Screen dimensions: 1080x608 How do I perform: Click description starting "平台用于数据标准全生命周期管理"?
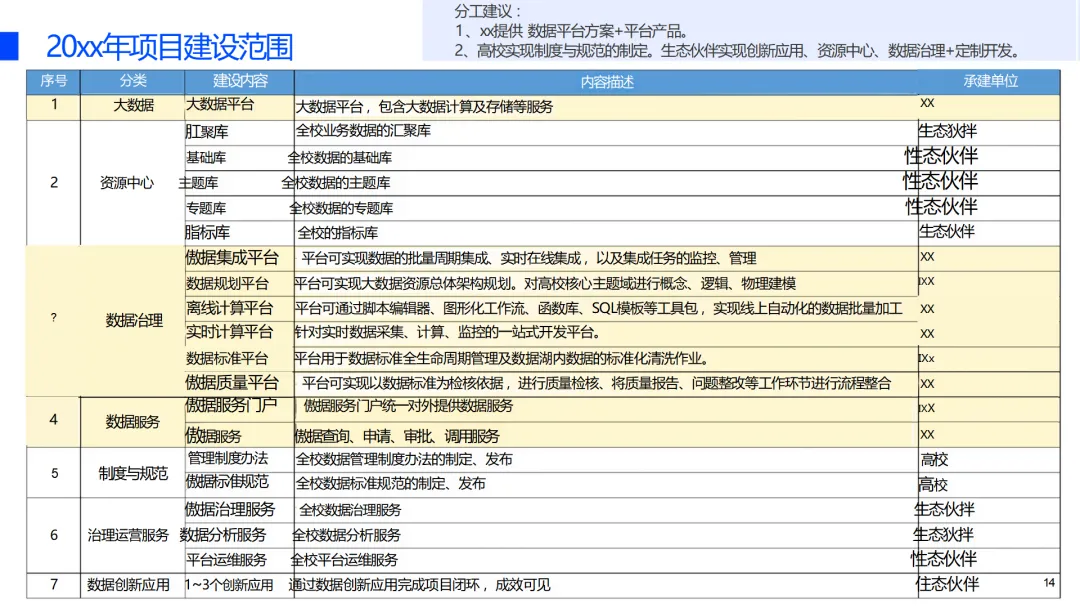pyautogui.click(x=501, y=359)
